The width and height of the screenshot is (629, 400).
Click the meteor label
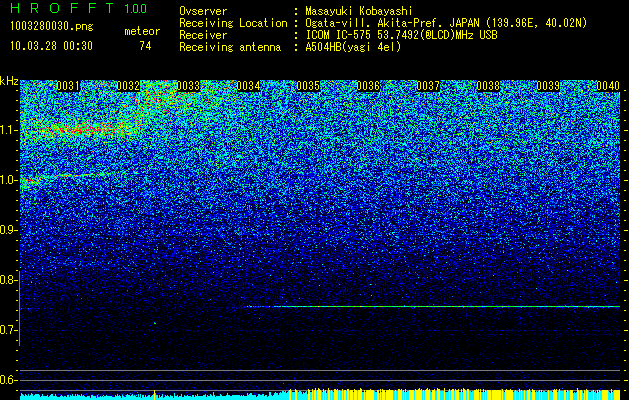click(x=142, y=31)
